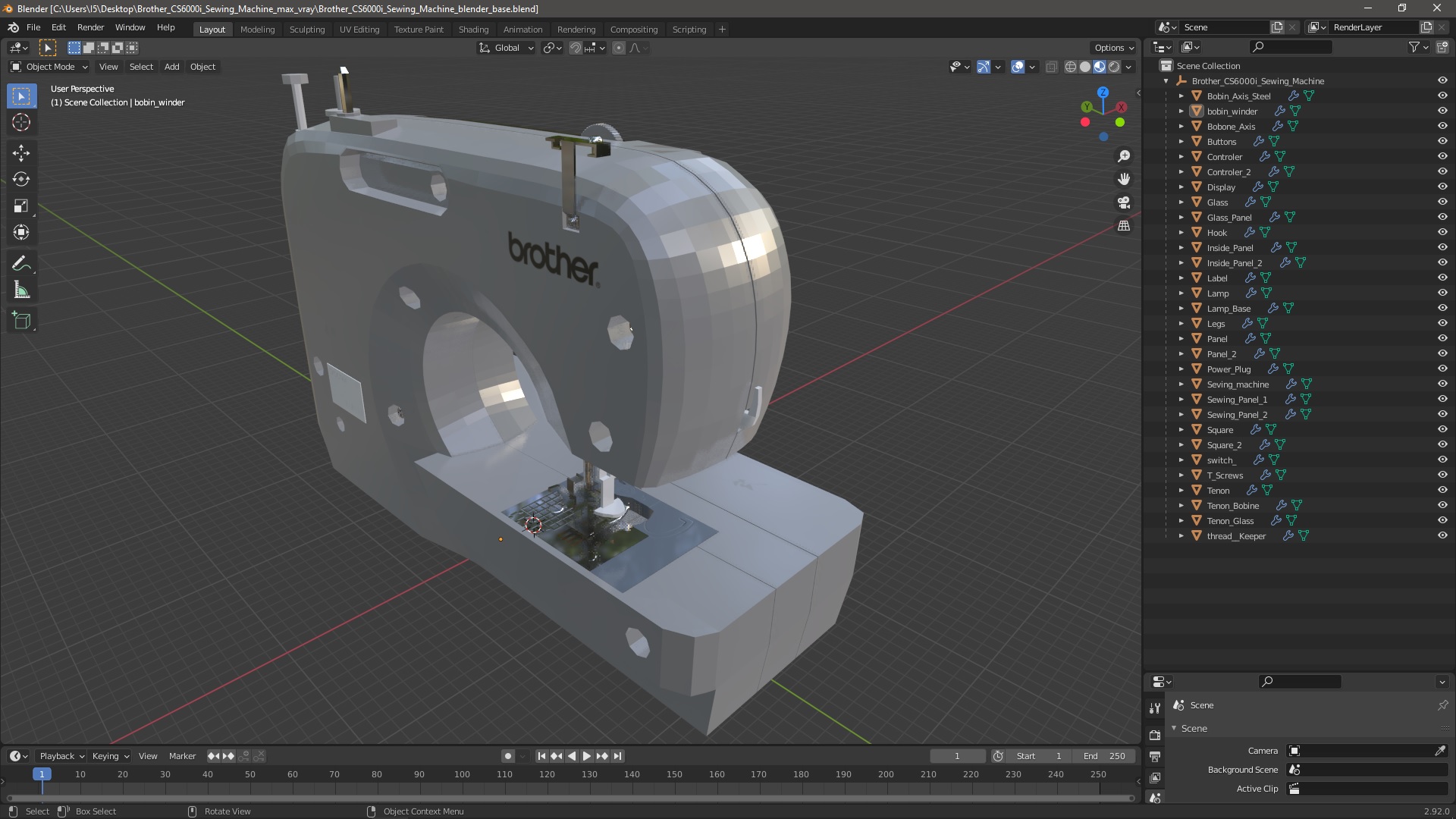Switch to solid viewport shading
This screenshot has height=819, width=1456.
pos(1085,67)
